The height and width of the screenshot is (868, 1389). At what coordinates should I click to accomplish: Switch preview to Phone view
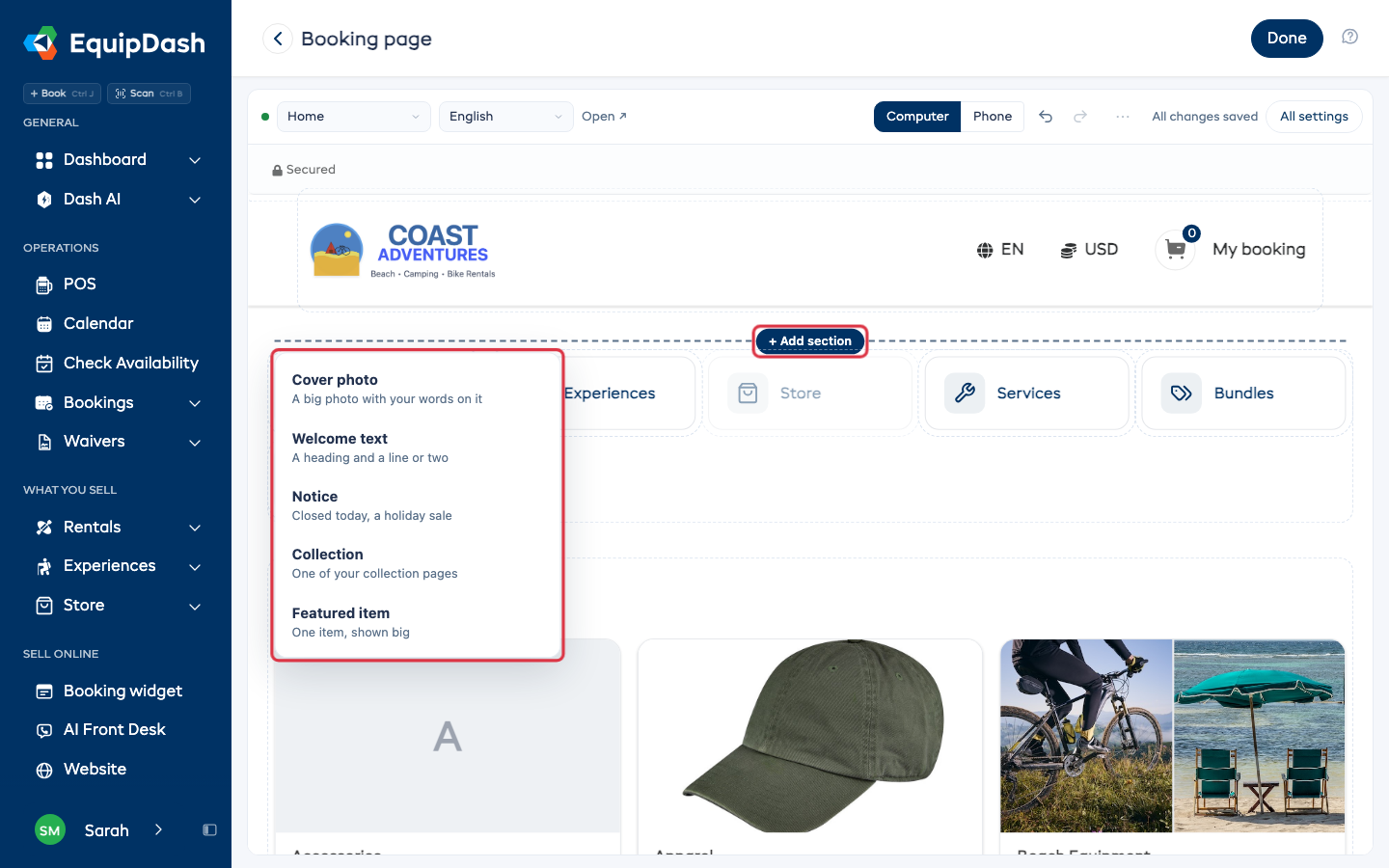click(x=993, y=117)
